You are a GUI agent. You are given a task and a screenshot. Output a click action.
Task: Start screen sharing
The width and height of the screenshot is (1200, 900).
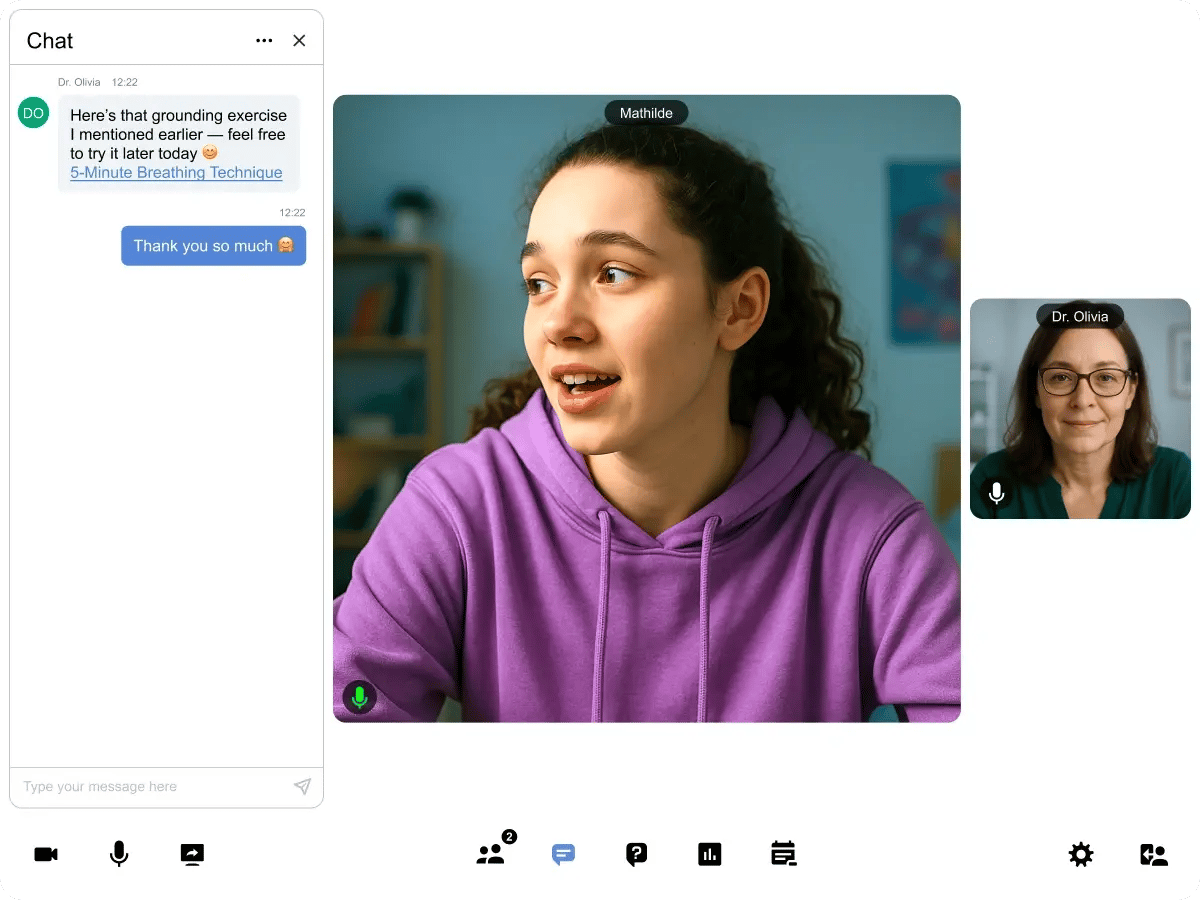192,854
